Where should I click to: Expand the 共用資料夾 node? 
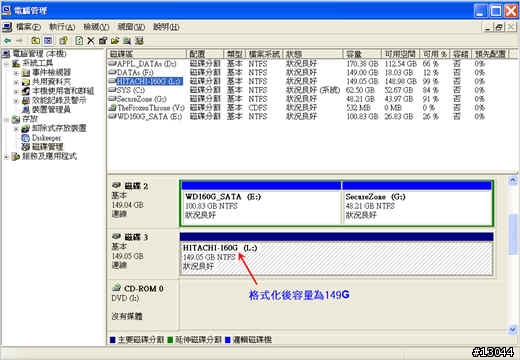16,82
